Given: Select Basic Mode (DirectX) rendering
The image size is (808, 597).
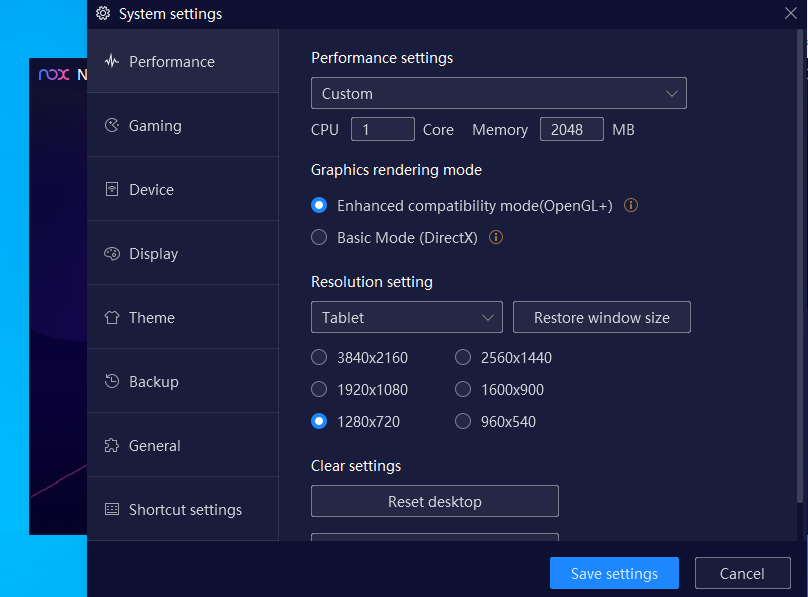Looking at the screenshot, I should [319, 237].
